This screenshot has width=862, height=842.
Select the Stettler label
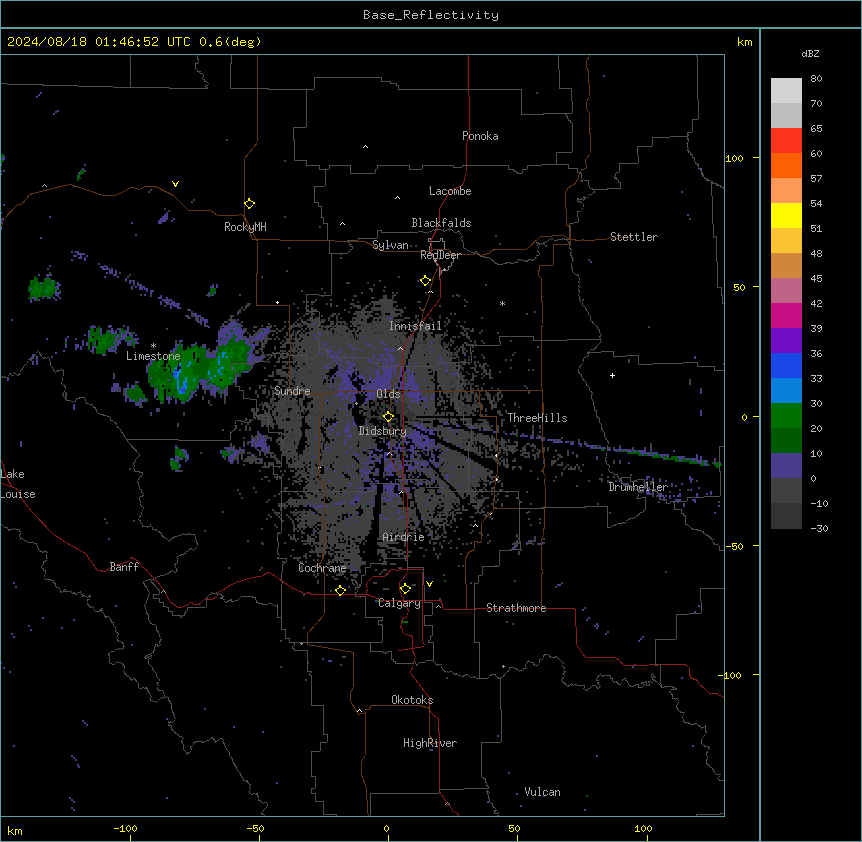pos(634,237)
